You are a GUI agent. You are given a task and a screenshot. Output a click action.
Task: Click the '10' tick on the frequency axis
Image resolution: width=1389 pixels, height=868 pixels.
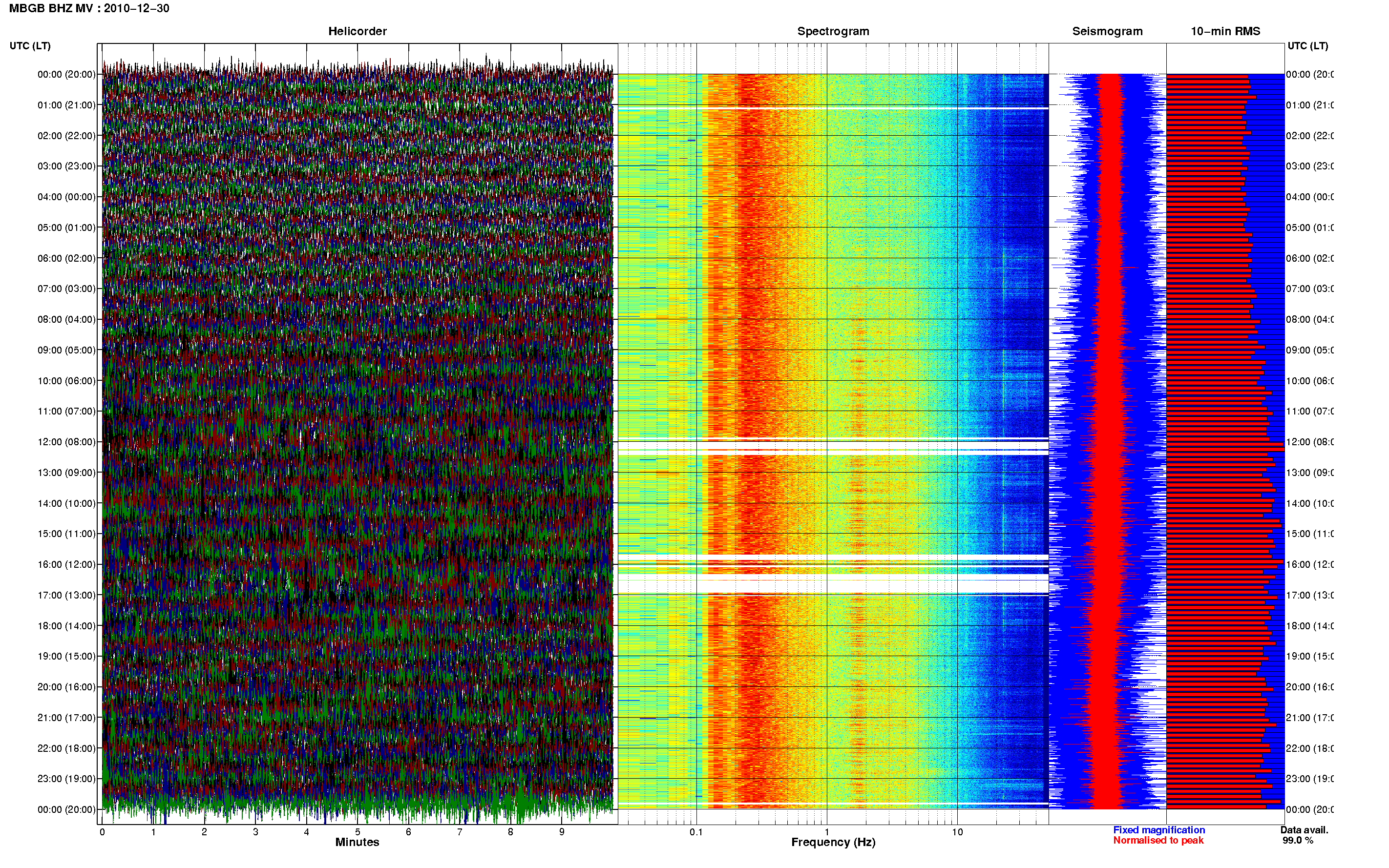pyautogui.click(x=957, y=832)
